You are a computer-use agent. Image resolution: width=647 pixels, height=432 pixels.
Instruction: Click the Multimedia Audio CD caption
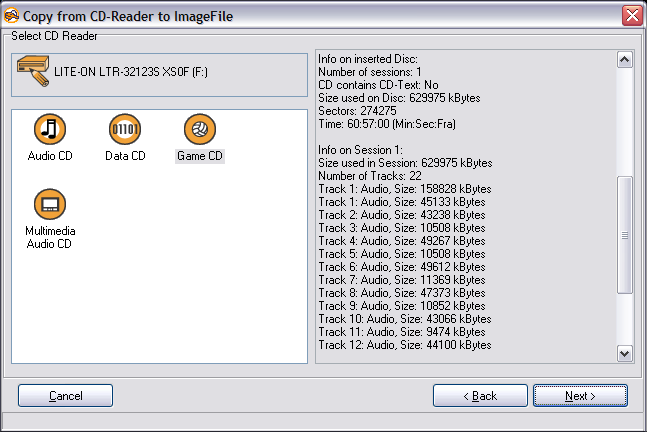pyautogui.click(x=50, y=237)
